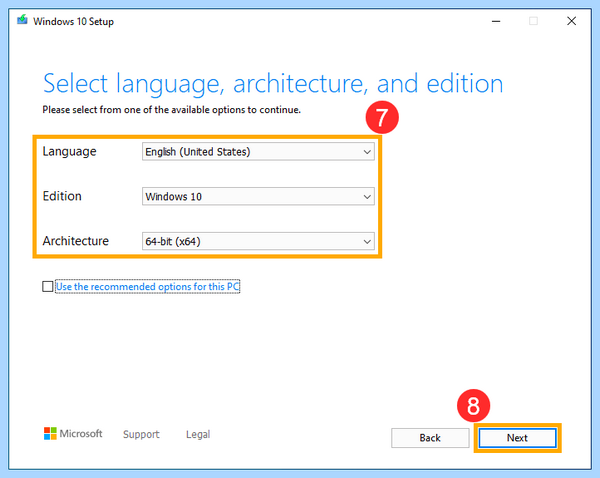This screenshot has width=600, height=478.
Task: Open the Legal link
Action: [198, 434]
